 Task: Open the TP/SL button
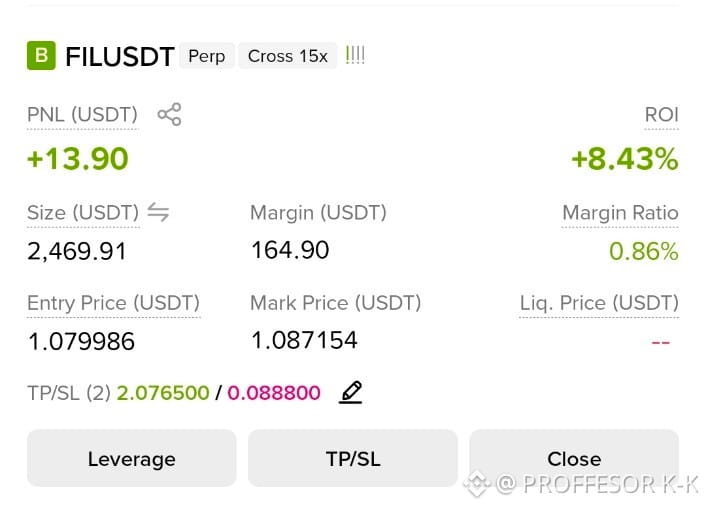click(353, 459)
